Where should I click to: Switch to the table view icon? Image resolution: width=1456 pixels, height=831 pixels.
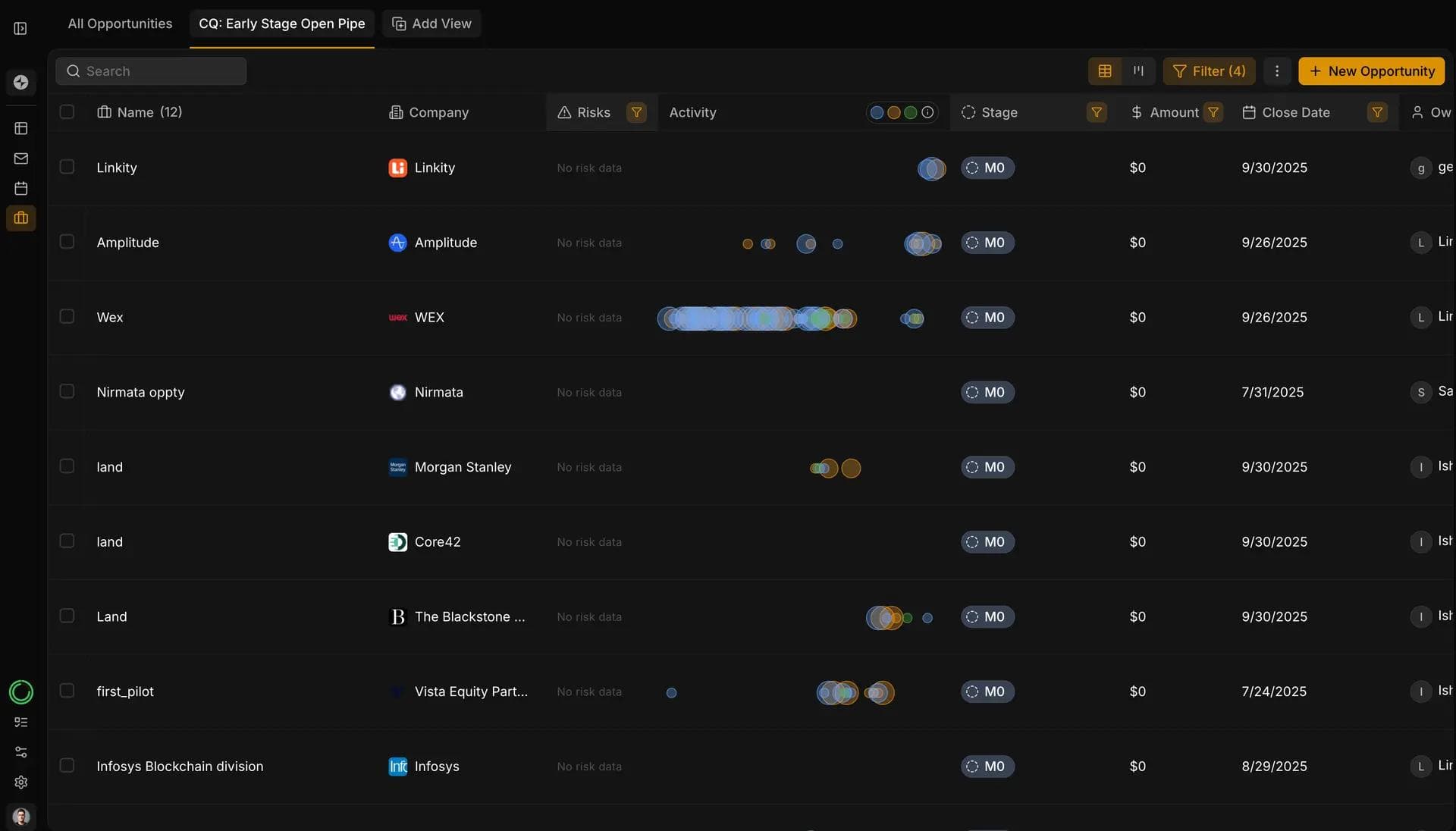point(1105,71)
